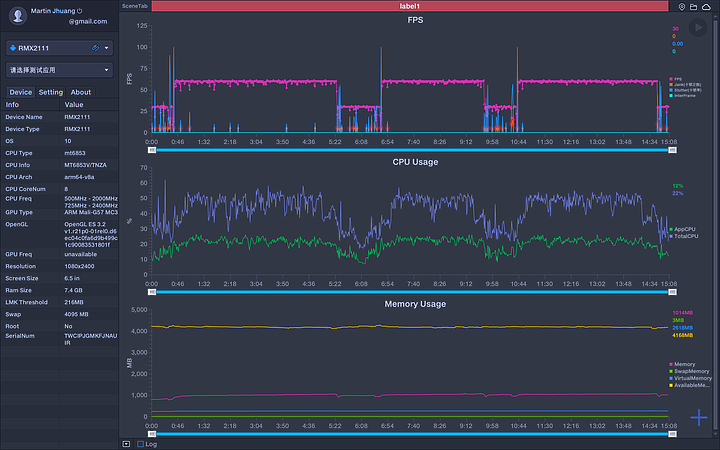Click the user avatar icon
The width and height of the screenshot is (720, 450).
point(18,16)
